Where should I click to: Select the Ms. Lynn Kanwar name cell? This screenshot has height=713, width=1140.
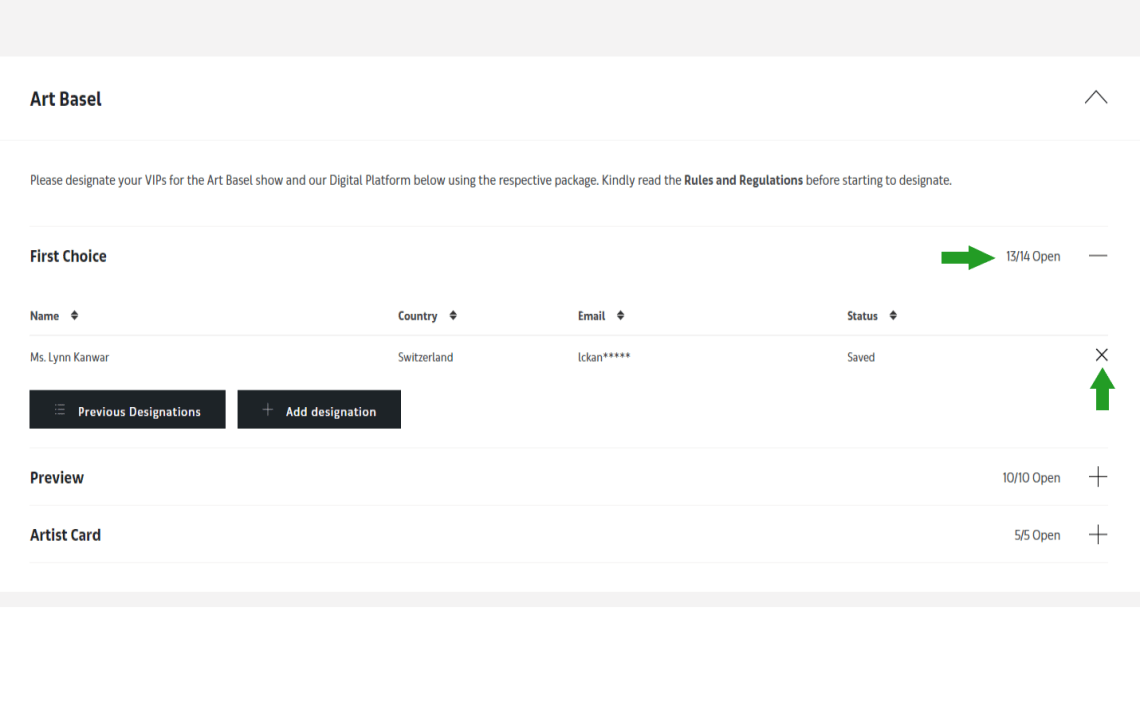[69, 357]
